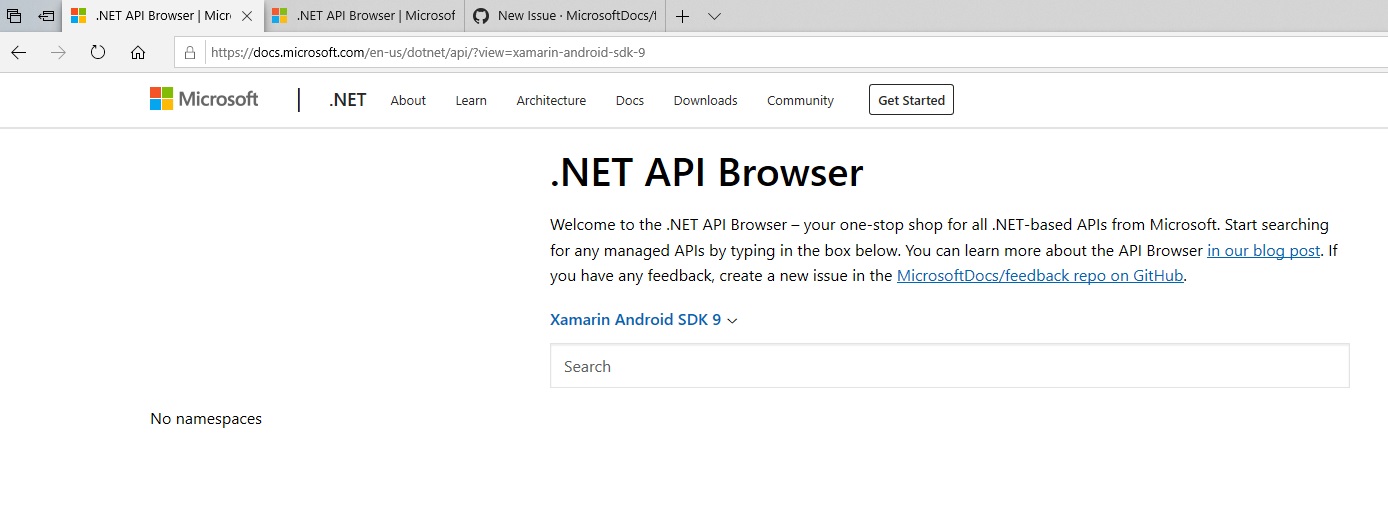Image resolution: width=1388 pixels, height=518 pixels.
Task: Click the Get Started button
Action: [x=911, y=100]
